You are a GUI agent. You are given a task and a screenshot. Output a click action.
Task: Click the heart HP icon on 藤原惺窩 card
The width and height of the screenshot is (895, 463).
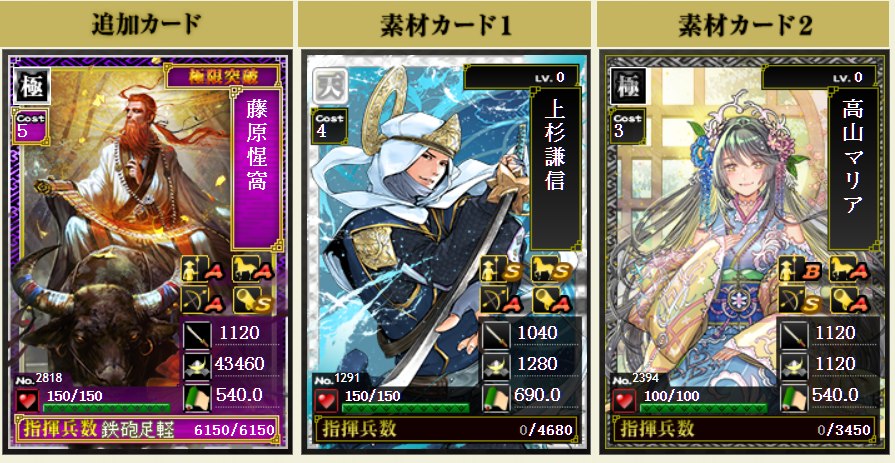(27, 401)
